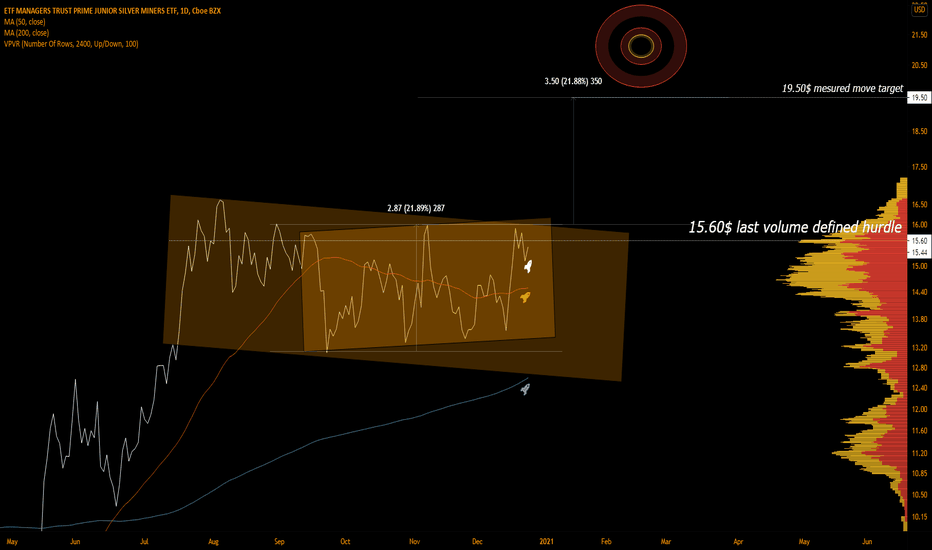Click the red concentric circles target drawing
This screenshot has width=932, height=550.
click(x=641, y=46)
